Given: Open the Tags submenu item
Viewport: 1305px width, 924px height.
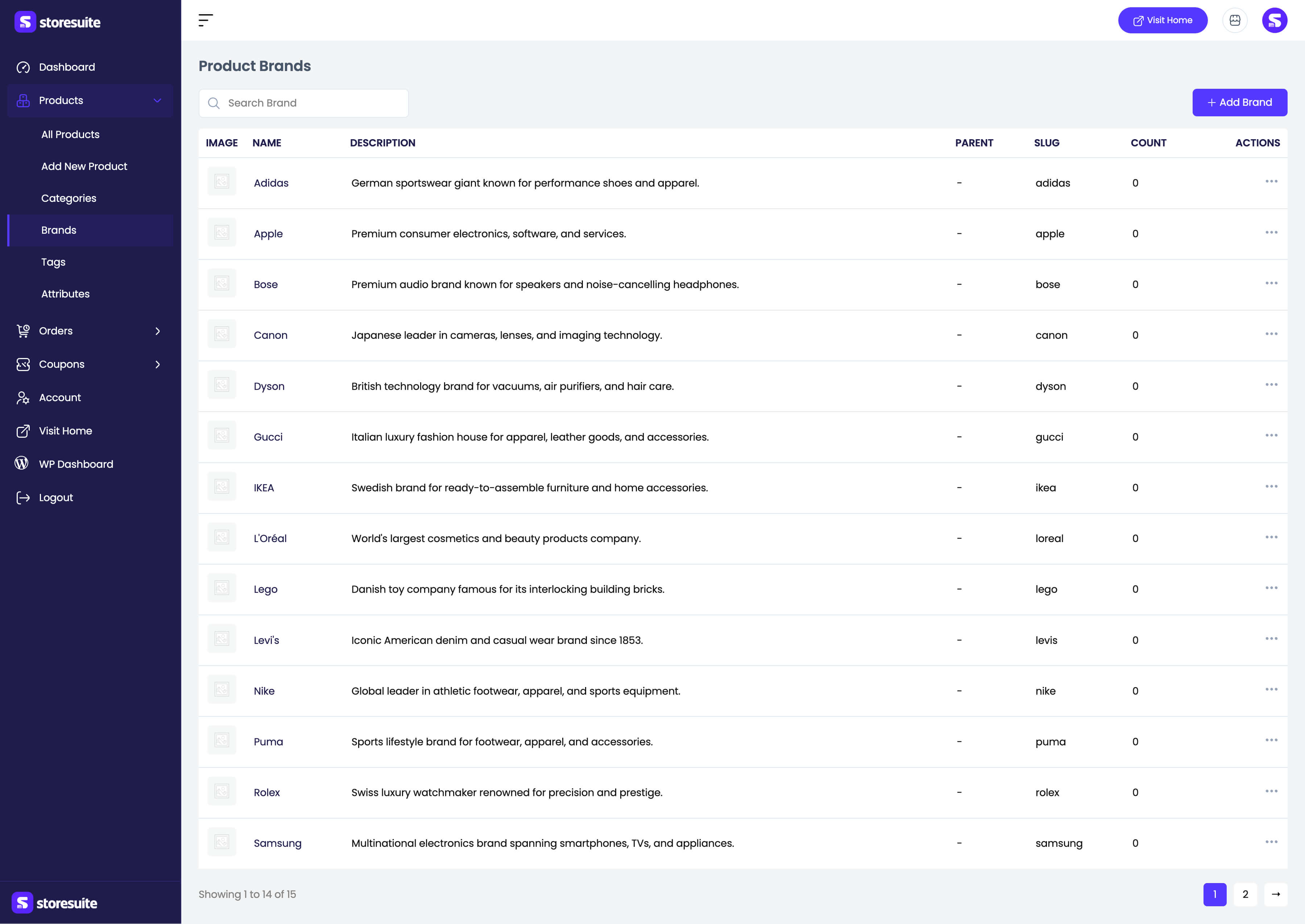Looking at the screenshot, I should click(x=53, y=262).
